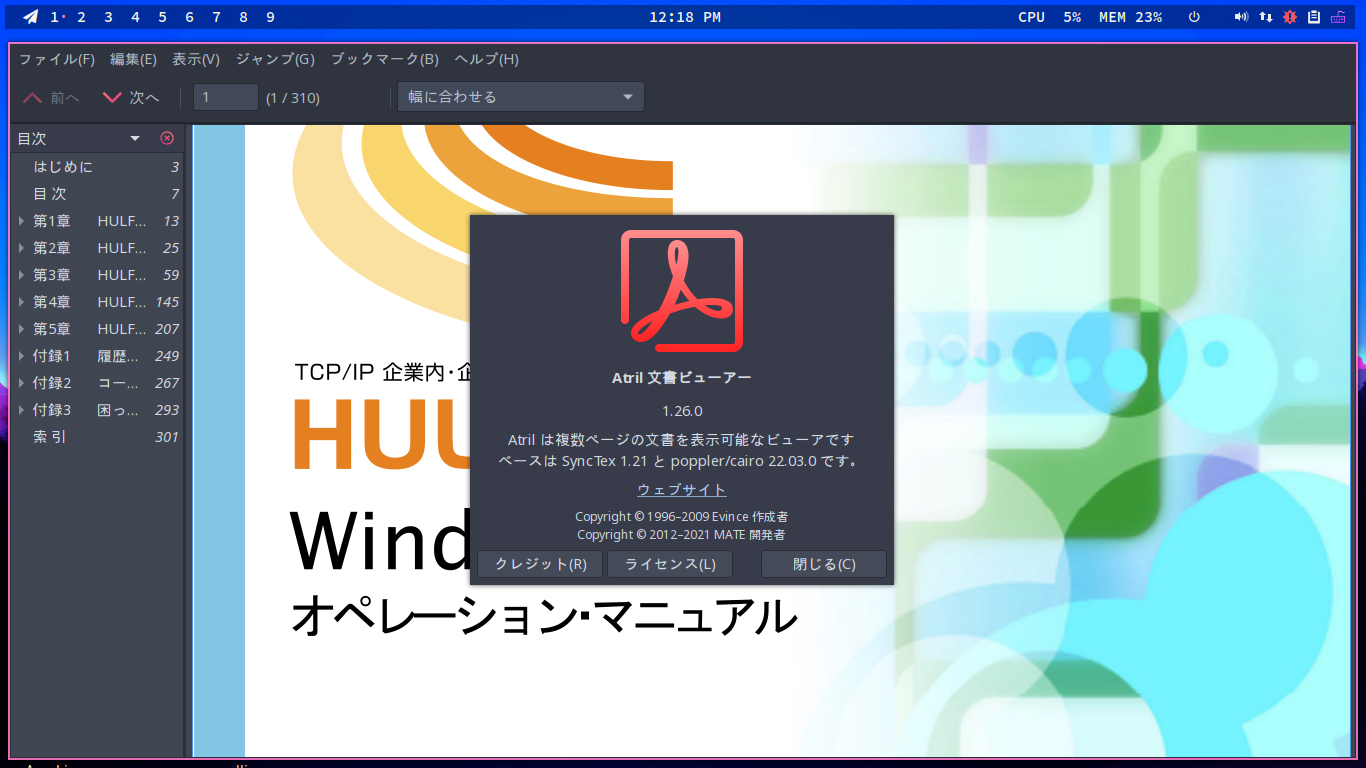The image size is (1366, 768).
Task: Click the power icon in top bar
Action: tap(1194, 17)
